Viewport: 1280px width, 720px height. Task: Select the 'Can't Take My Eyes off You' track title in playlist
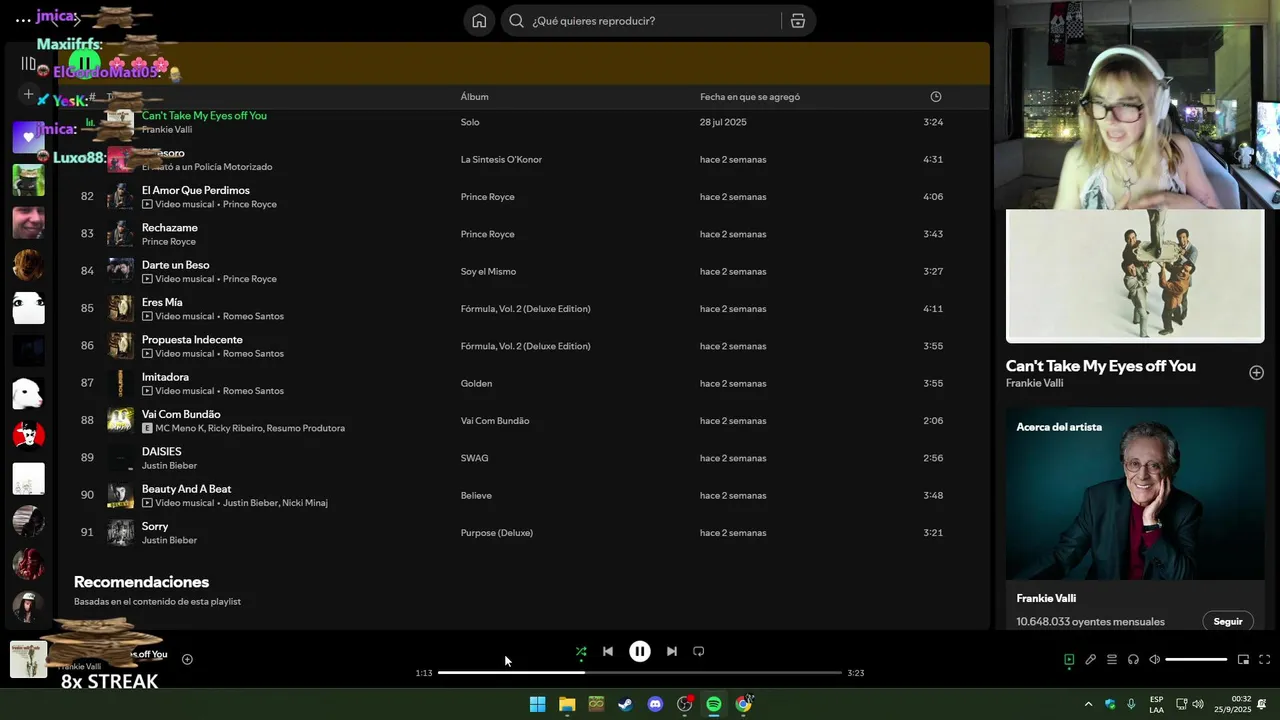pos(204,115)
